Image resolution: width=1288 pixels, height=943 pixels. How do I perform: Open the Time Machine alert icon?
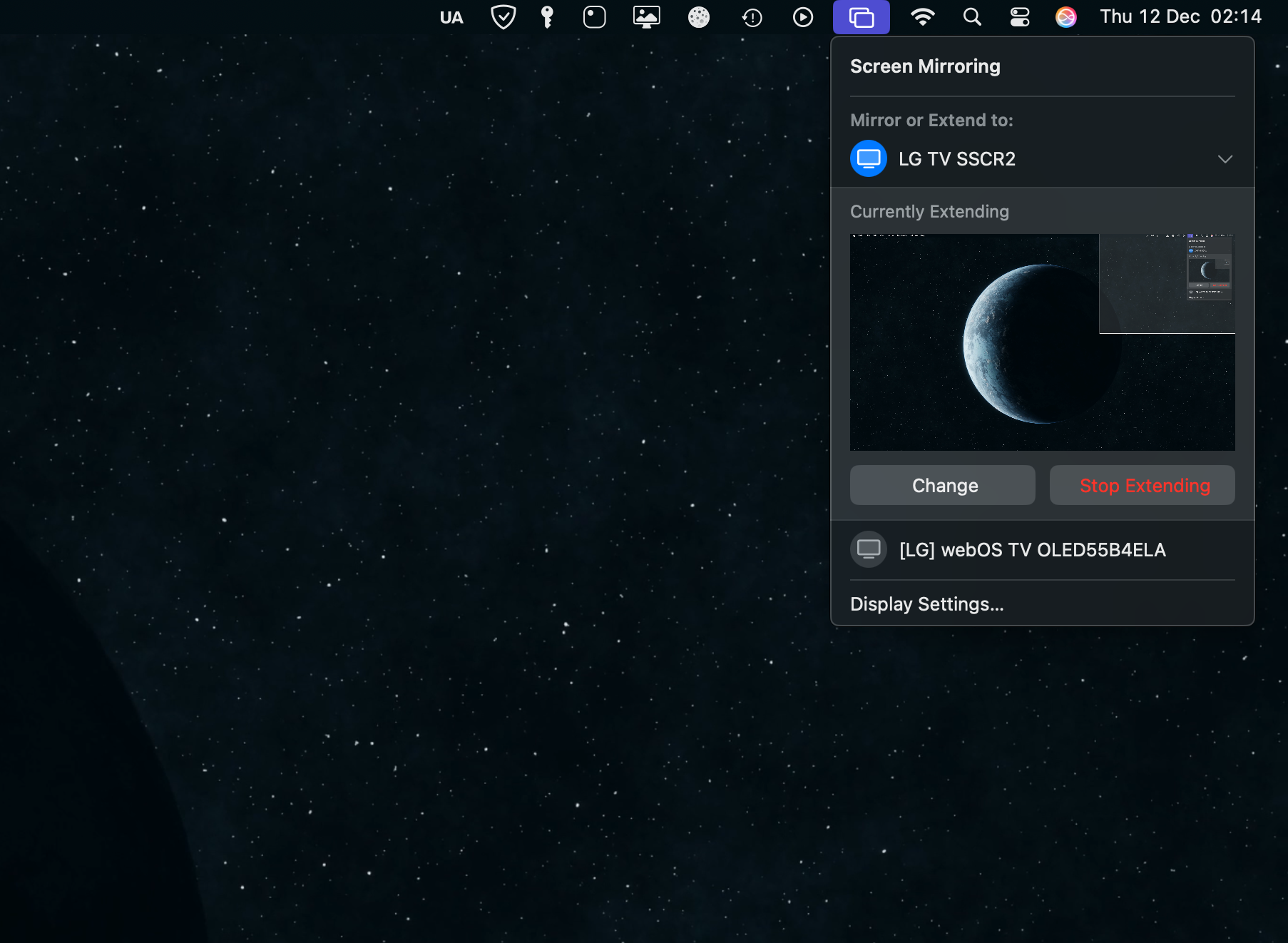[x=752, y=17]
